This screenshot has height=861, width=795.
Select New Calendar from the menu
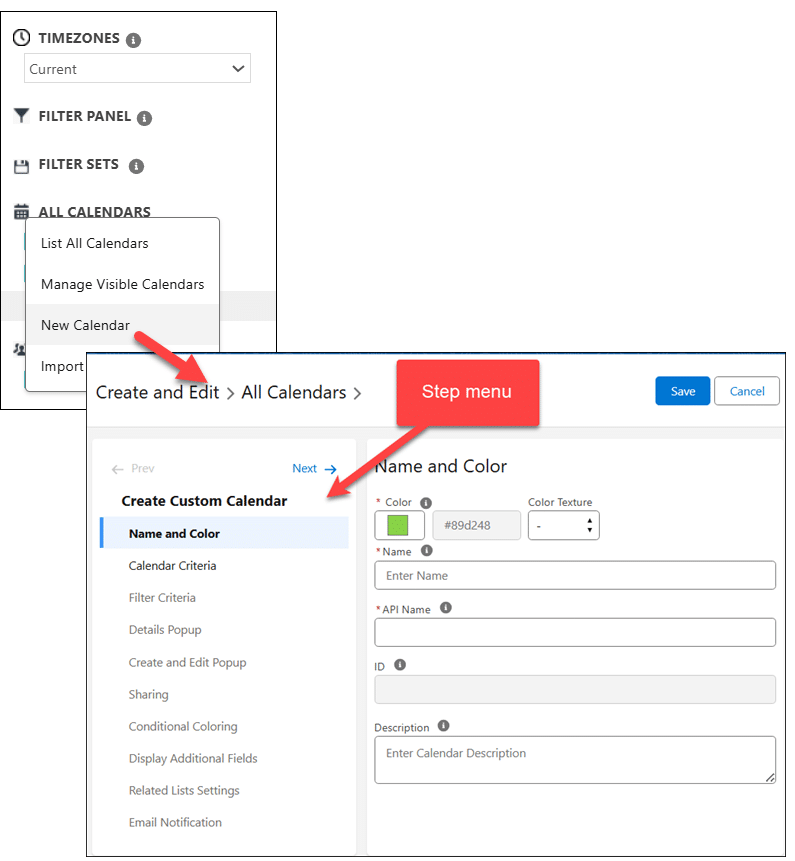pos(85,325)
